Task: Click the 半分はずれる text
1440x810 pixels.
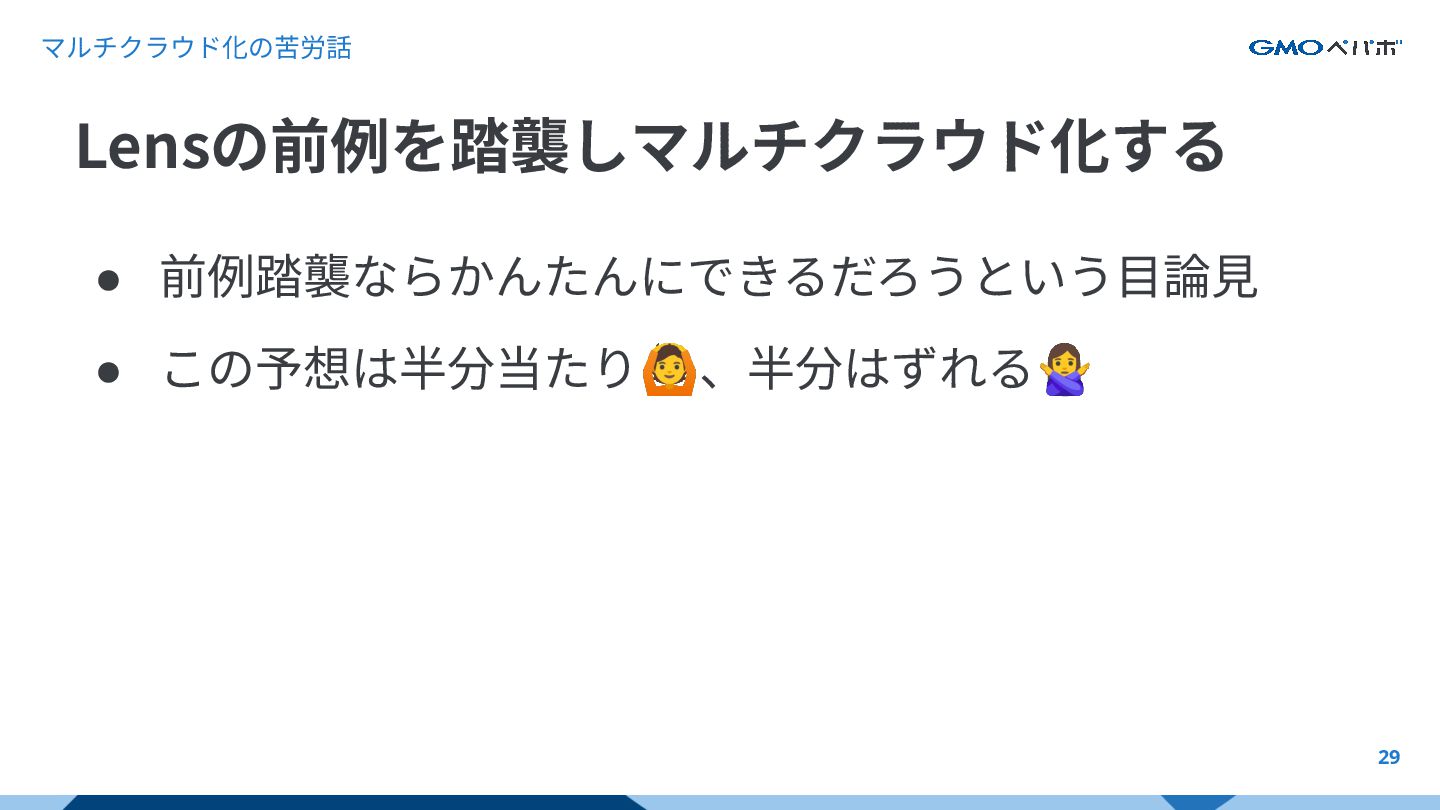Action: pyautogui.click(x=890, y=369)
